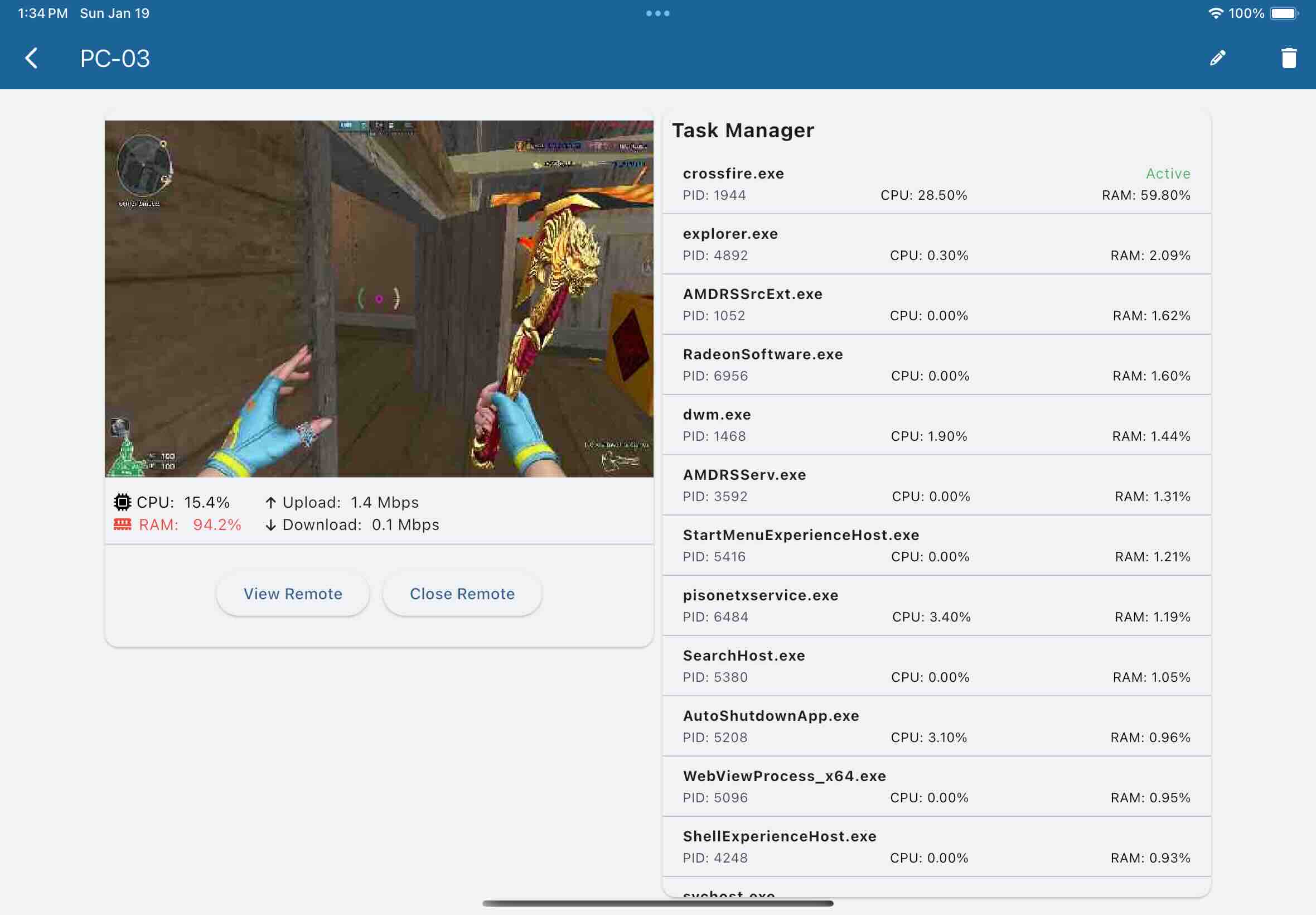Click RAM: 2.09% value

tap(1150, 255)
